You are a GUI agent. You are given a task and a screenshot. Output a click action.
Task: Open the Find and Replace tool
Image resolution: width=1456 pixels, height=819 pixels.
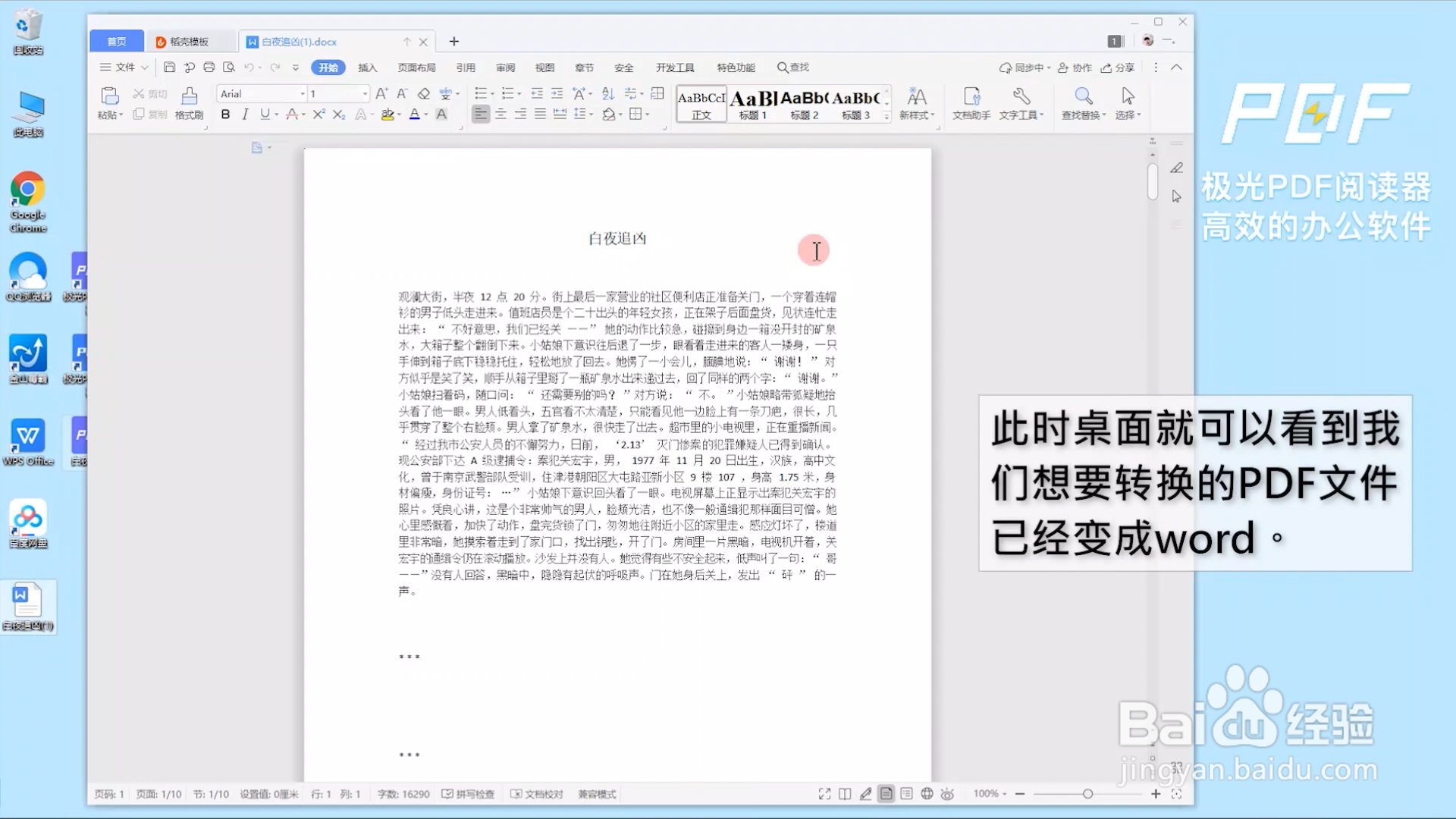pyautogui.click(x=1083, y=103)
